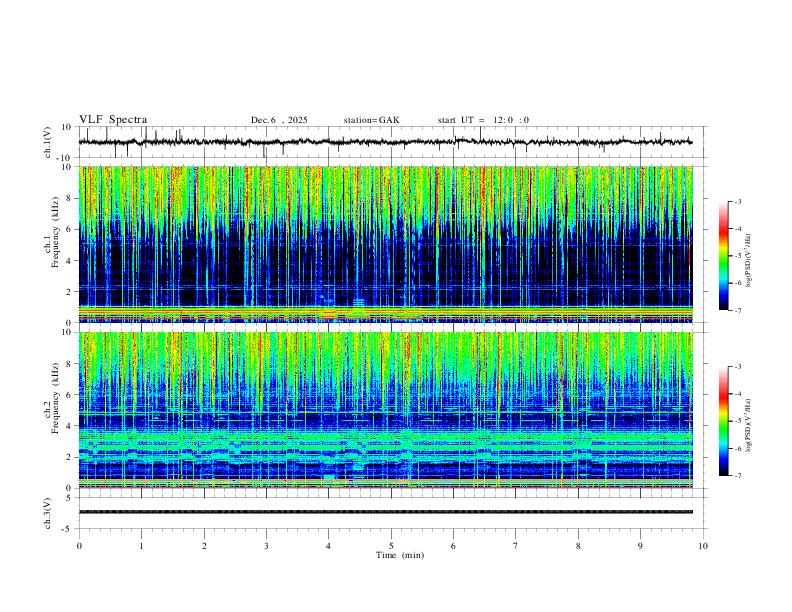The height and width of the screenshot is (612, 792).
Task: Click time axis tick label '1'
Action: pyautogui.click(x=141, y=546)
